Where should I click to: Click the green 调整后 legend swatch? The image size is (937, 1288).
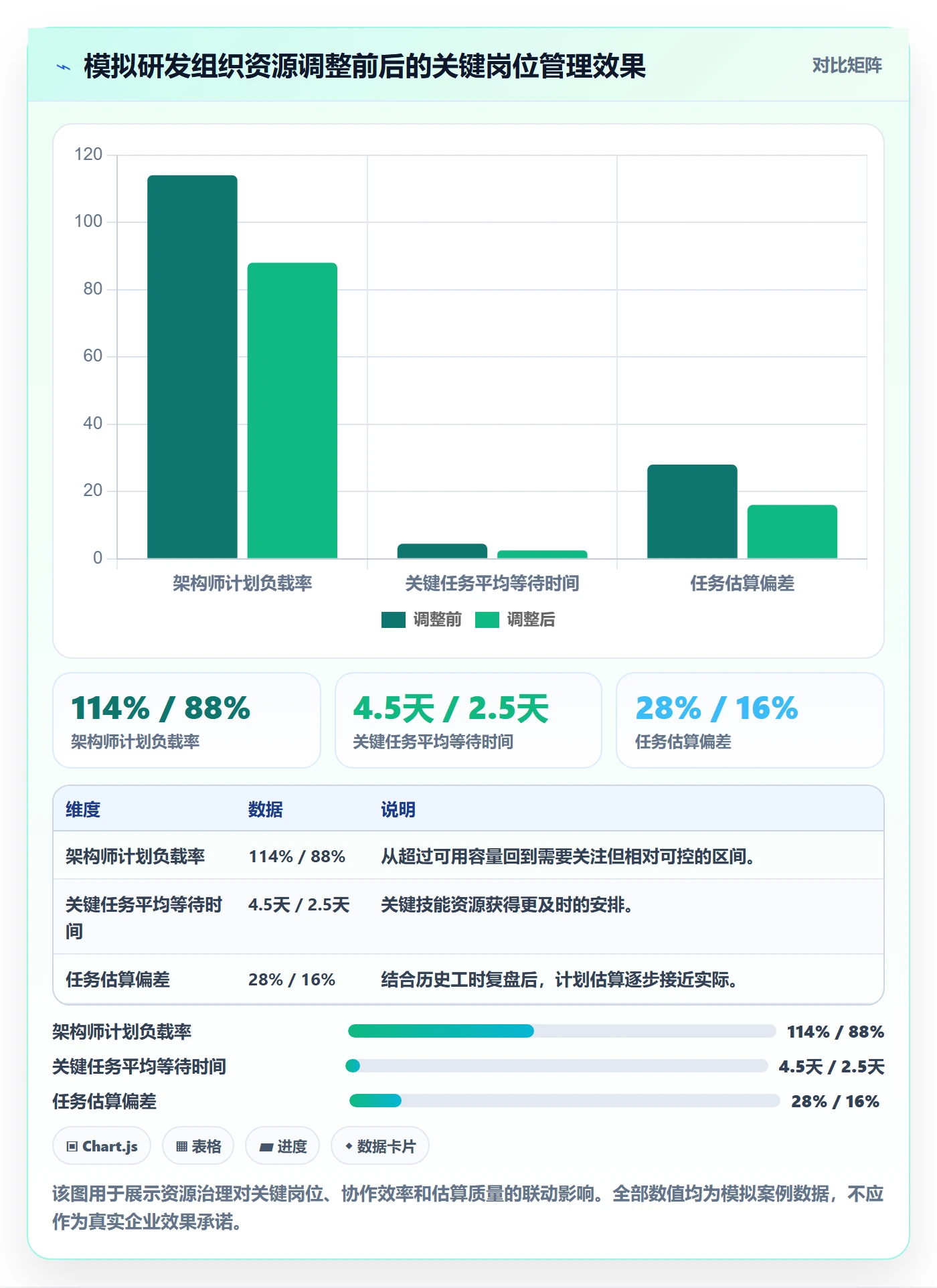pyautogui.click(x=487, y=620)
